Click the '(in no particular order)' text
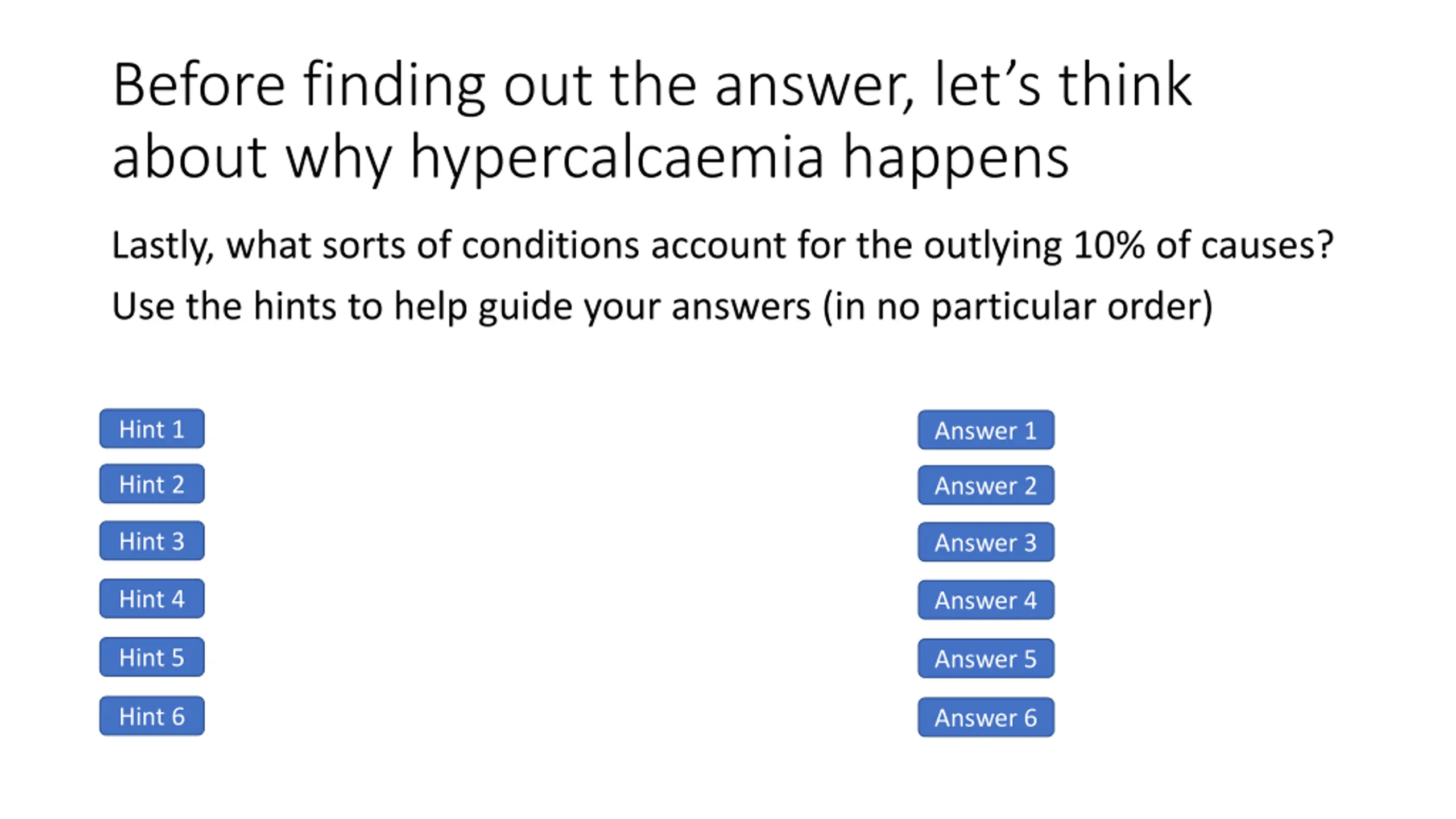This screenshot has width=1456, height=819. (1017, 308)
